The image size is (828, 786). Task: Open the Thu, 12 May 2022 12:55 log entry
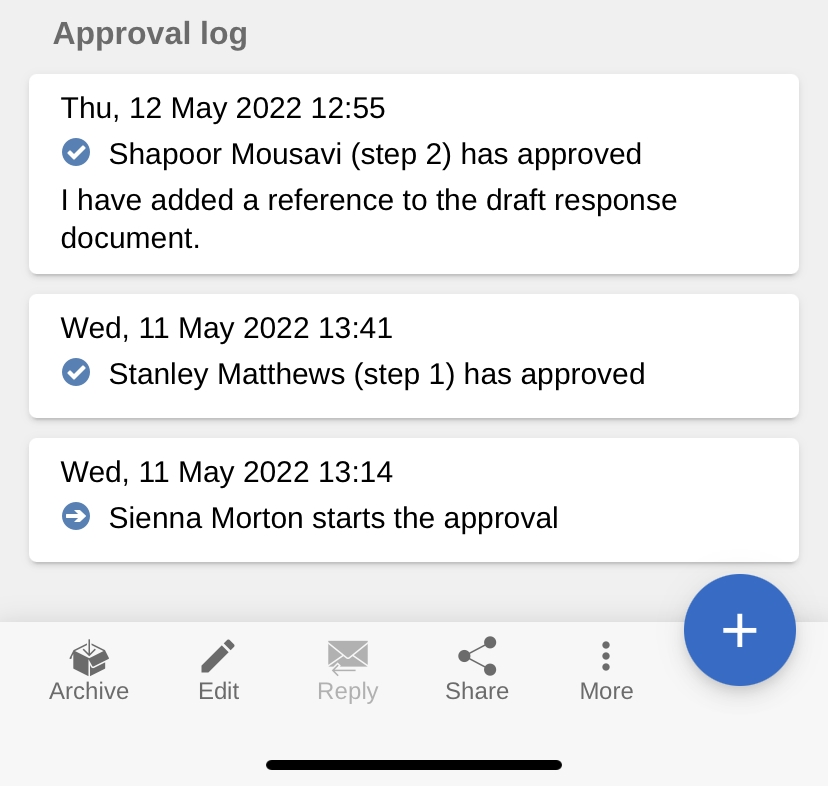pyautogui.click(x=223, y=108)
